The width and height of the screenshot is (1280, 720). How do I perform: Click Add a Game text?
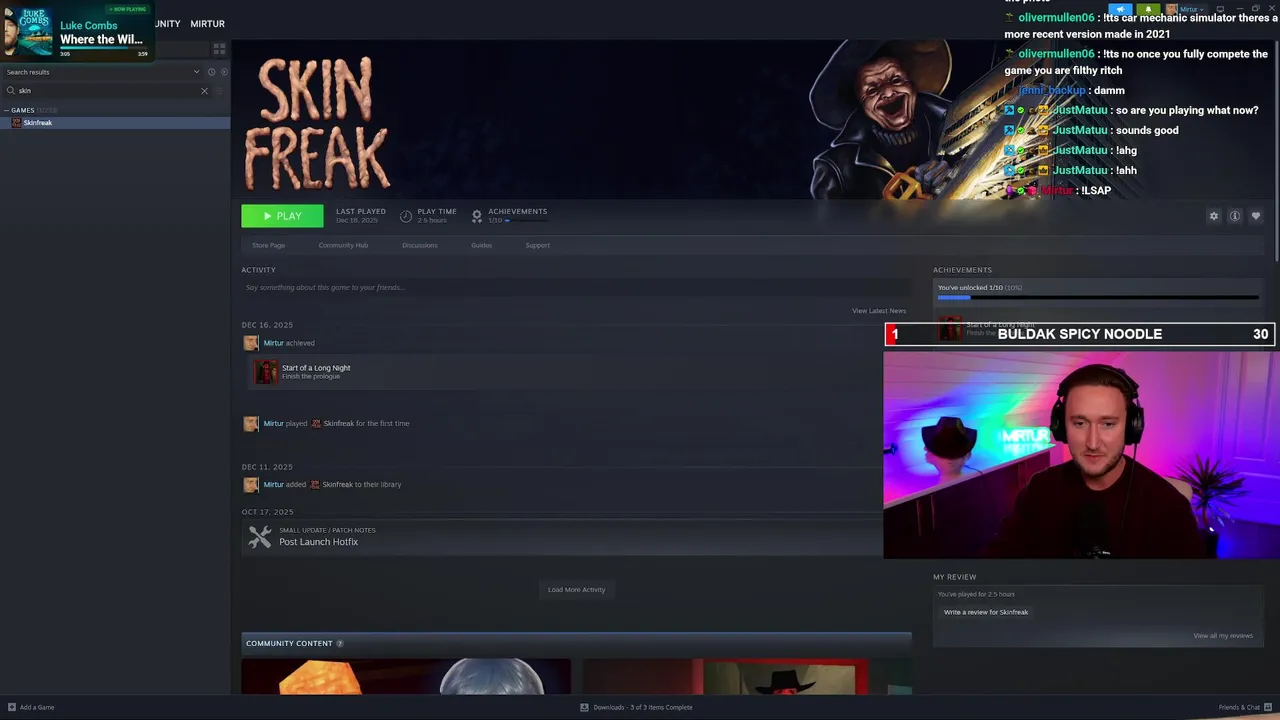(37, 707)
